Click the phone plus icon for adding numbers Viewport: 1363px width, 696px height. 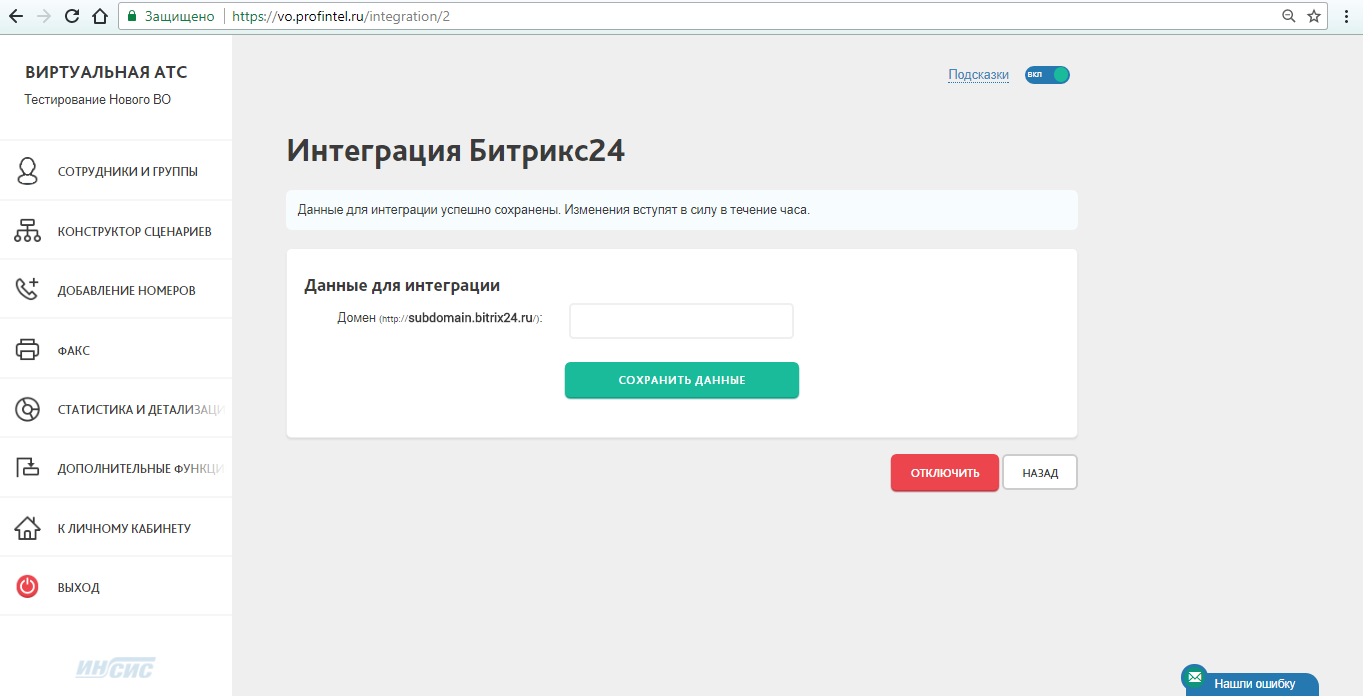pyautogui.click(x=27, y=290)
